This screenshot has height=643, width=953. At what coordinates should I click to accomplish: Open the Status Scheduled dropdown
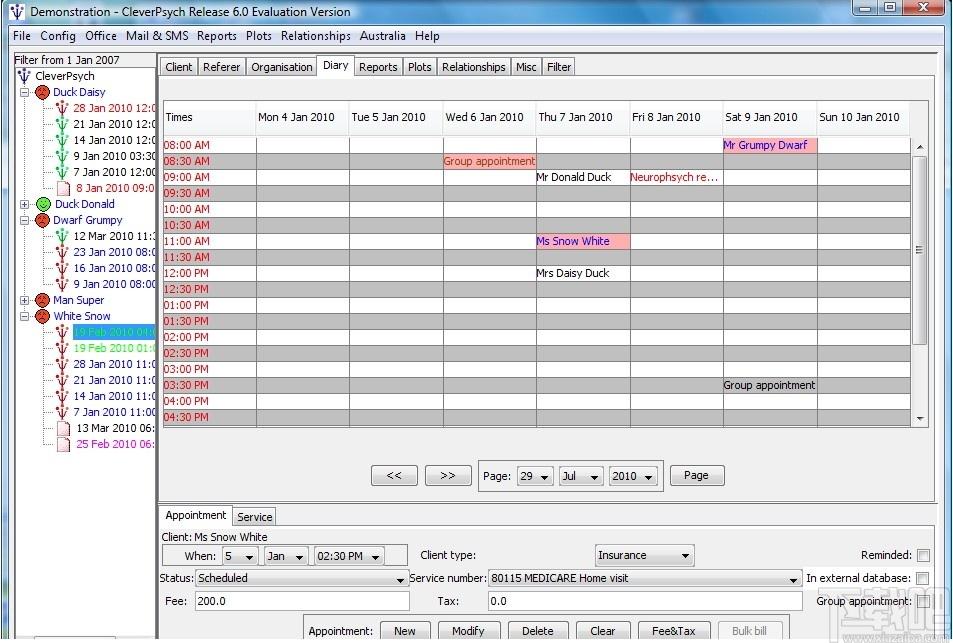pos(301,578)
